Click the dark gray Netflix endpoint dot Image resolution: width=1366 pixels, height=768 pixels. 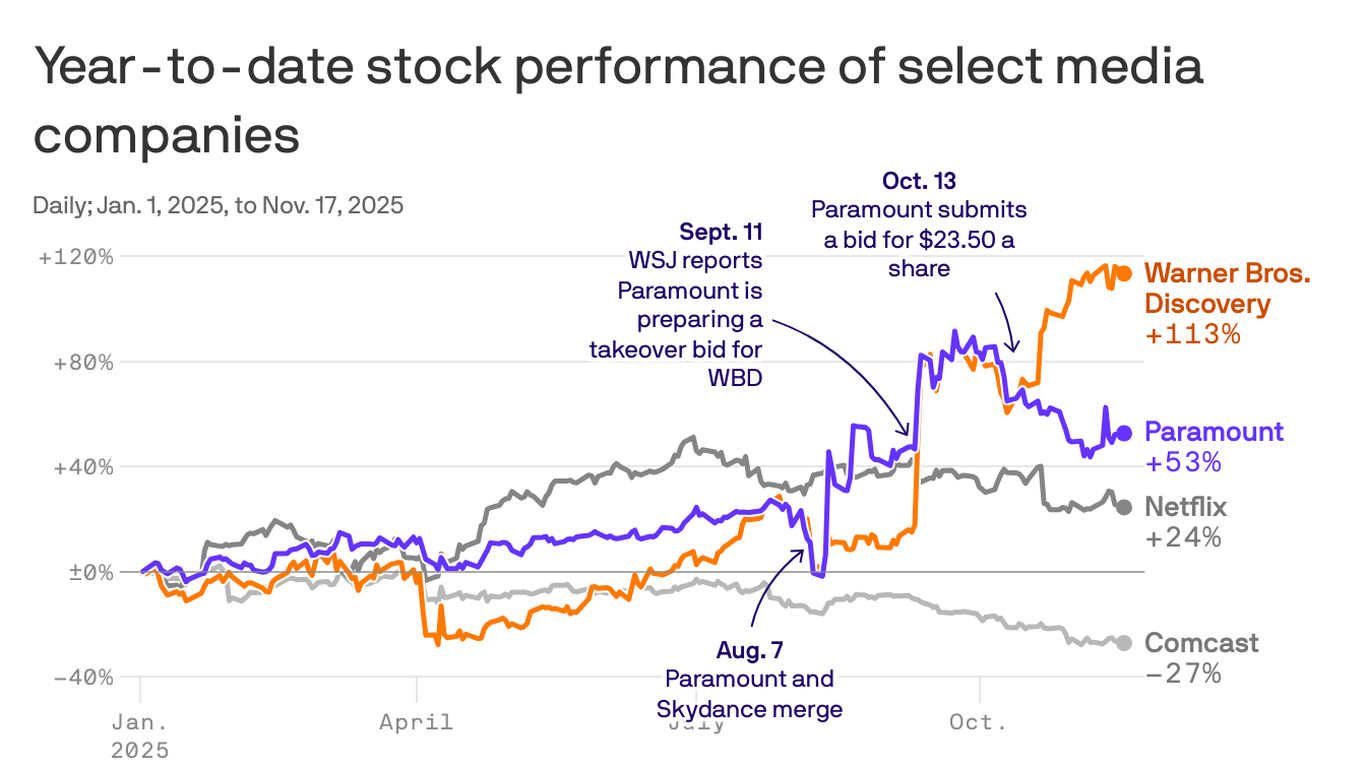1123,507
